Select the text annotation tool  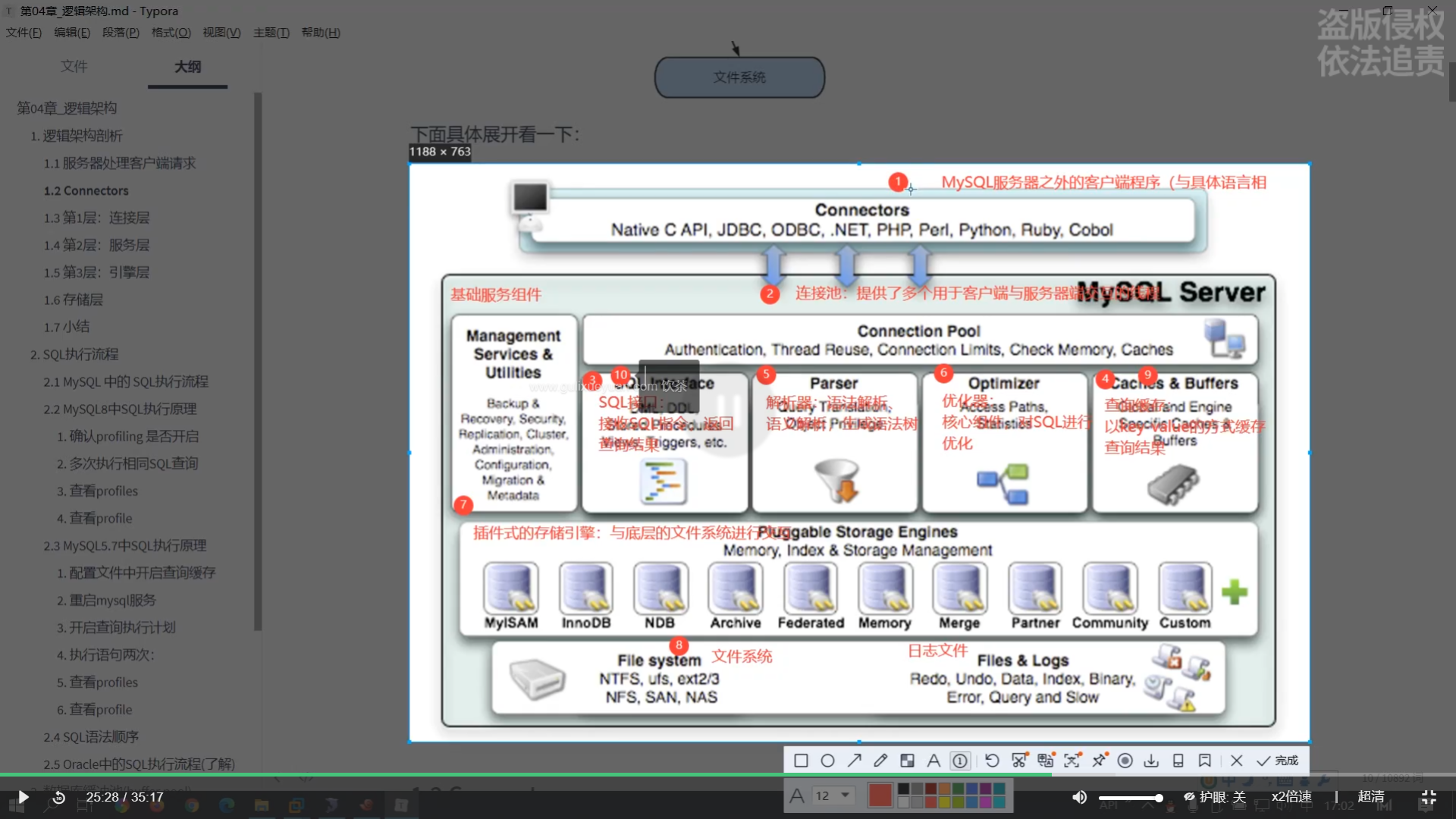pyautogui.click(x=934, y=761)
